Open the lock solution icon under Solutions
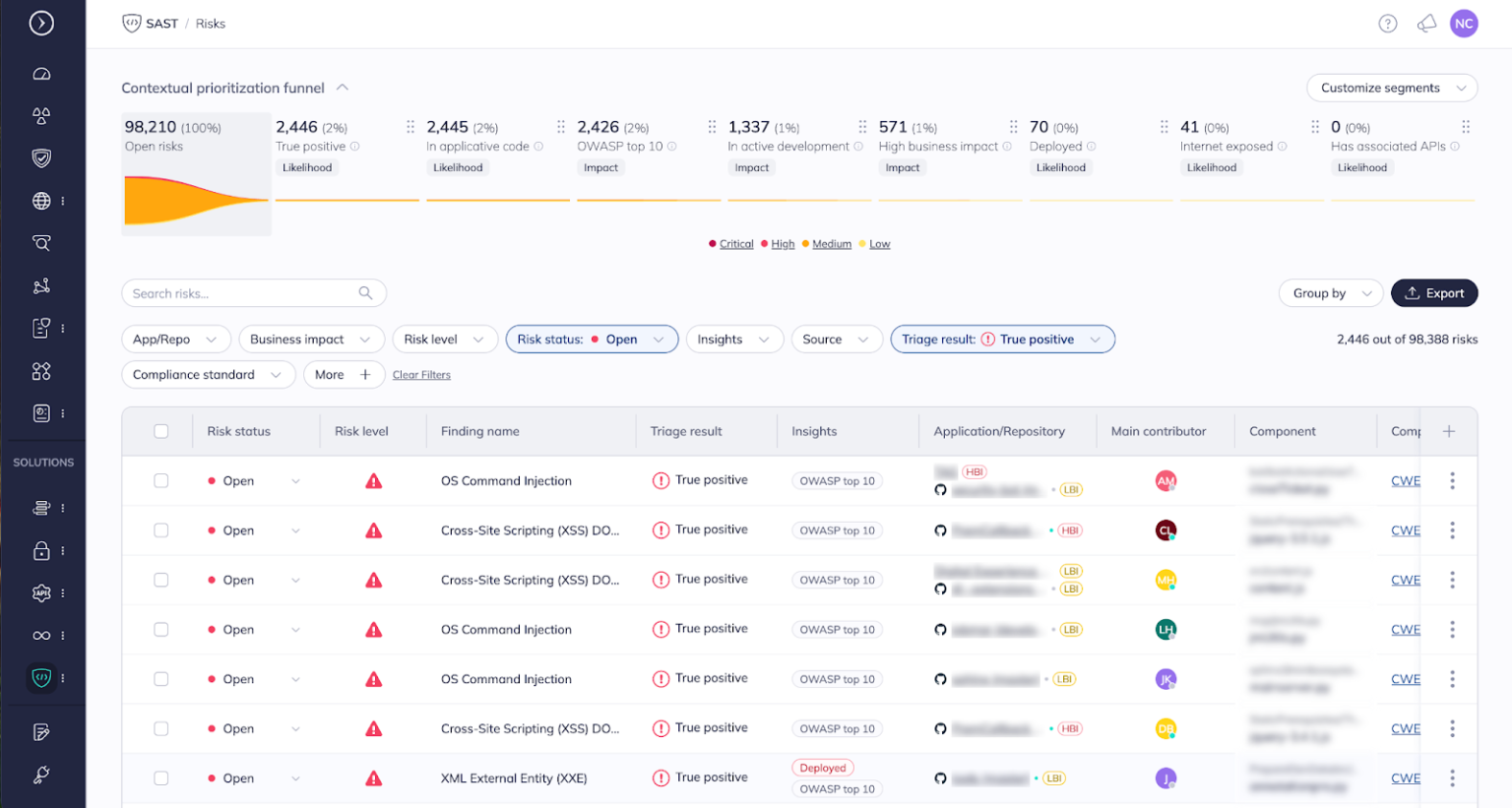1512x808 pixels. 39,550
